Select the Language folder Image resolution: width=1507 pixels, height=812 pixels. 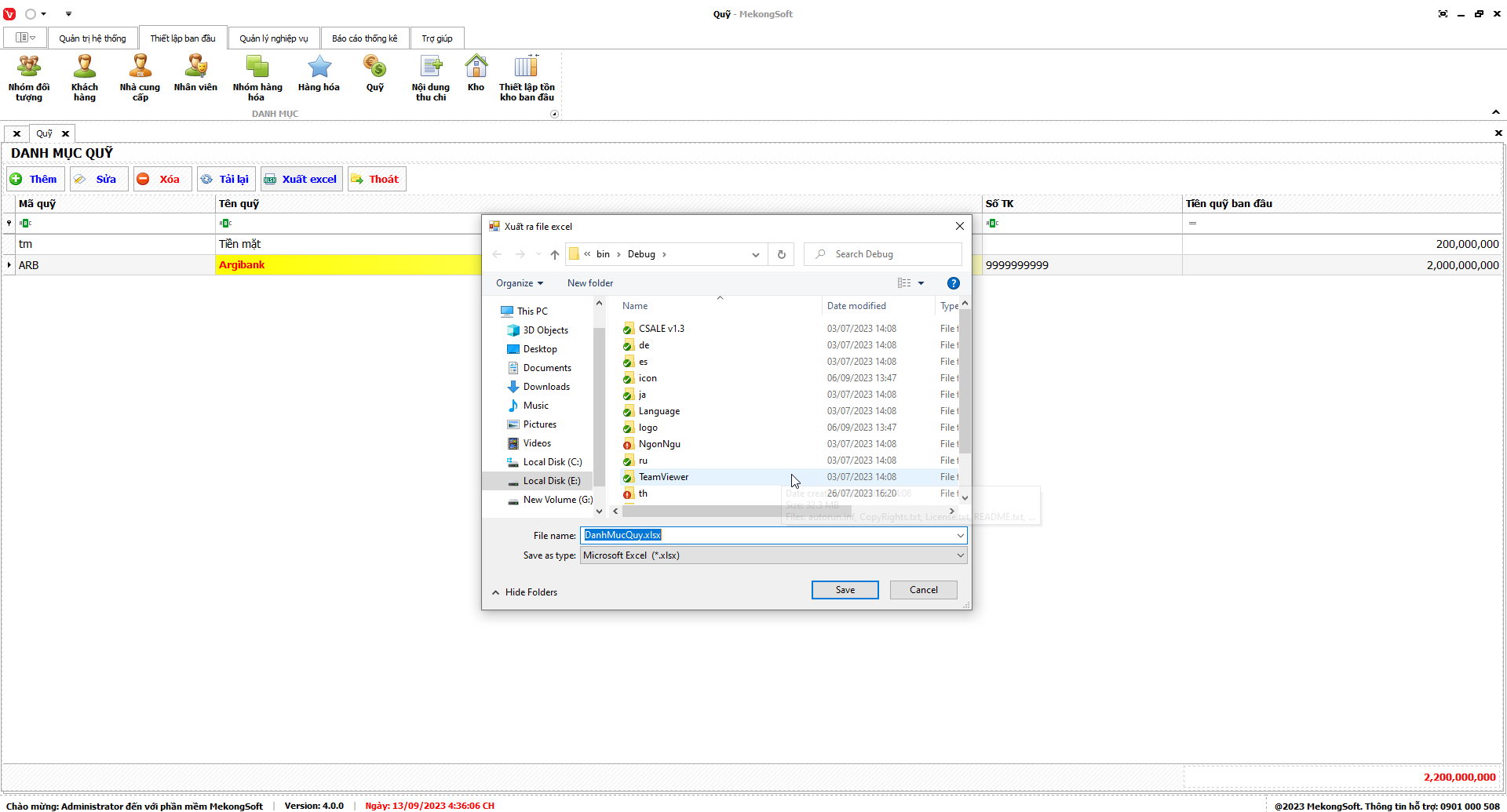pos(659,411)
